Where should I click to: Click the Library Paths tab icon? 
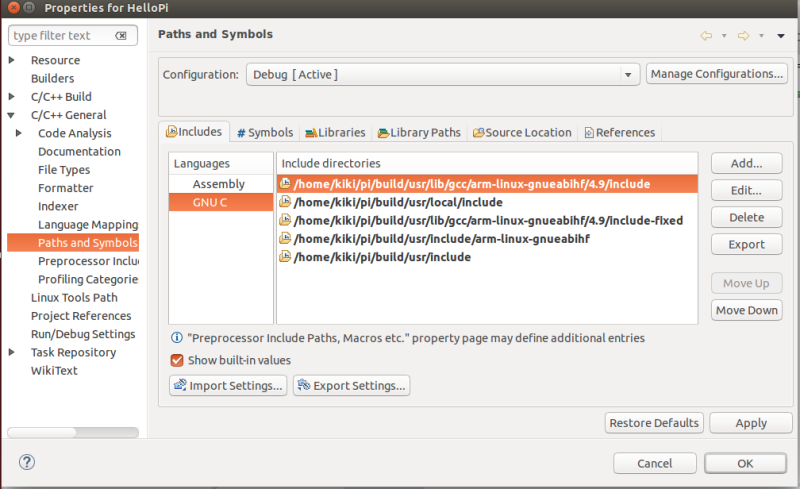pyautogui.click(x=383, y=133)
